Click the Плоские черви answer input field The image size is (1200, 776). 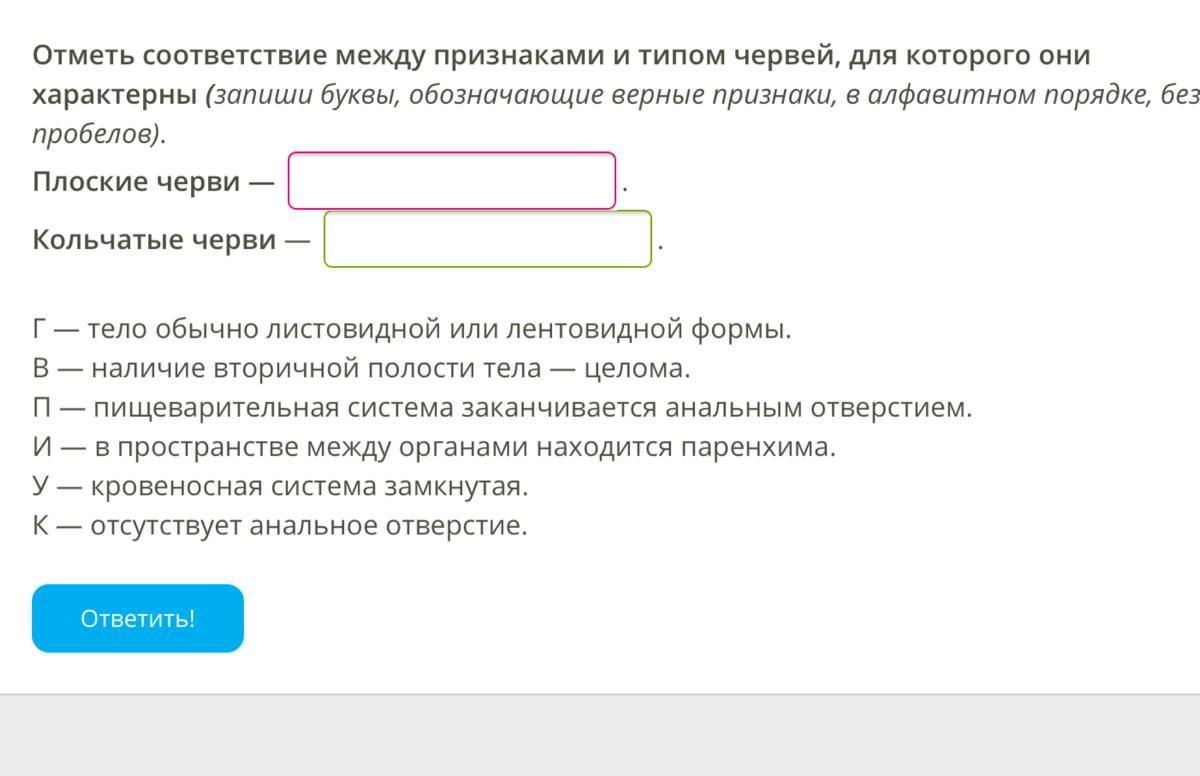coord(451,181)
